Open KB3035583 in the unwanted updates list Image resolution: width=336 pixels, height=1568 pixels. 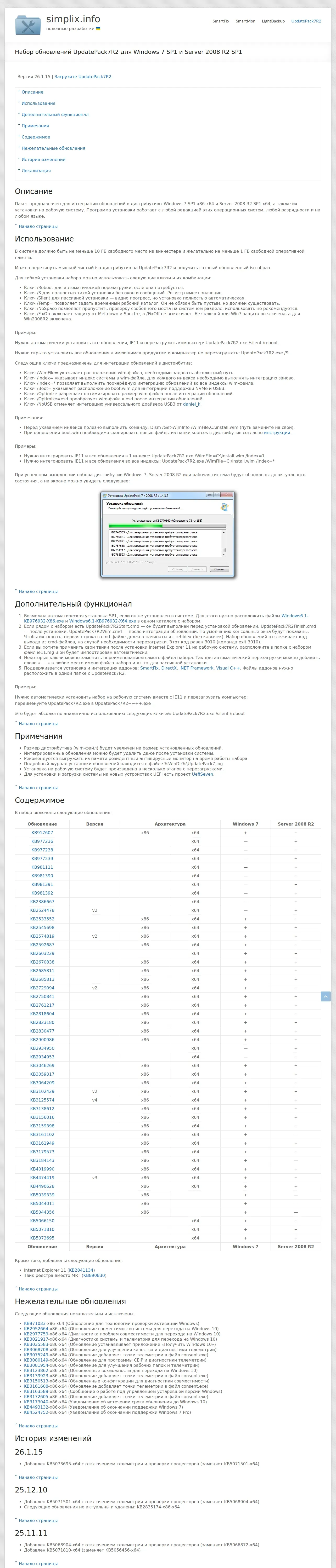click(36, 1344)
